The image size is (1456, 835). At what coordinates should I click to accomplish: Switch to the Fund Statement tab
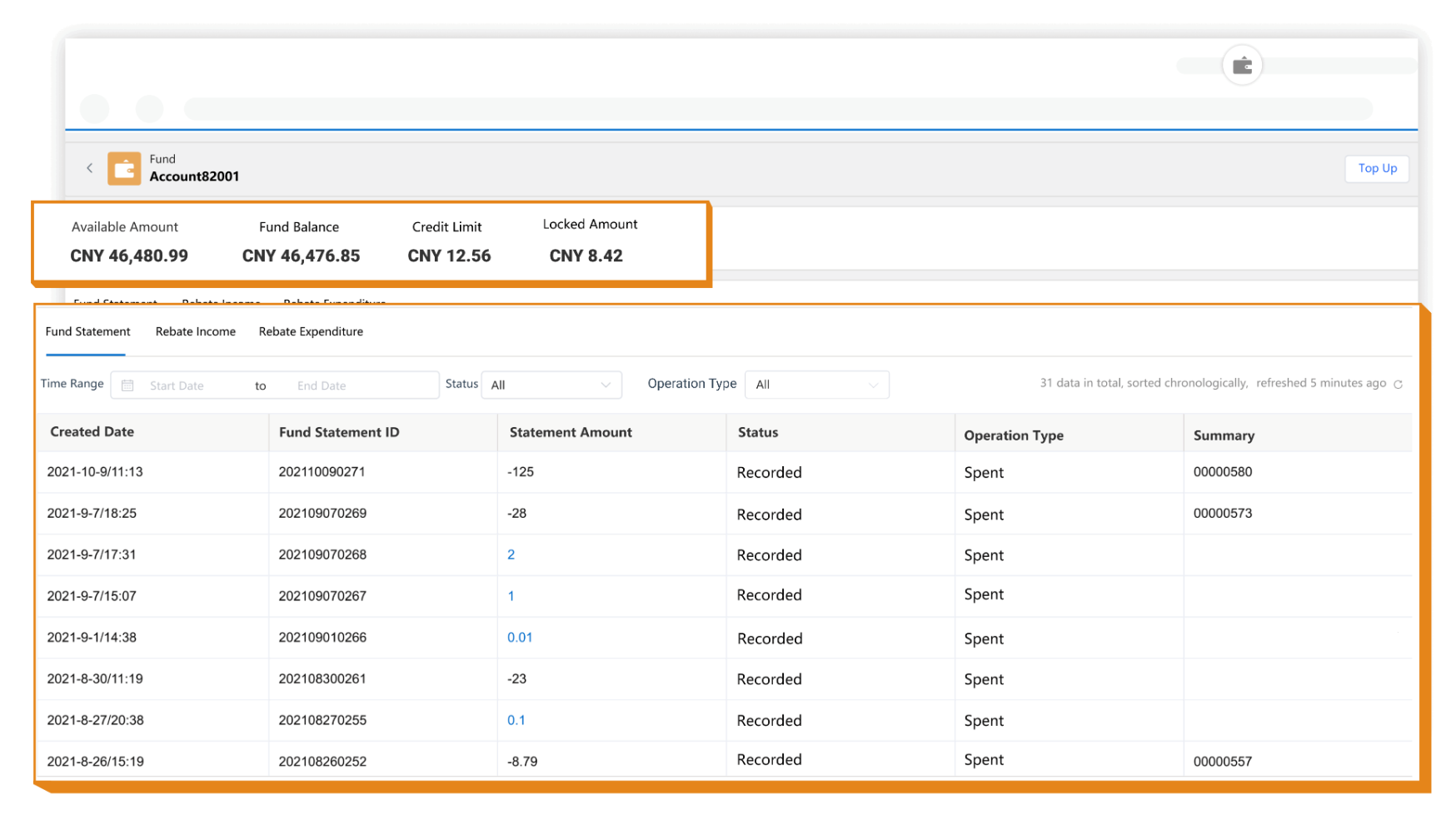(87, 332)
